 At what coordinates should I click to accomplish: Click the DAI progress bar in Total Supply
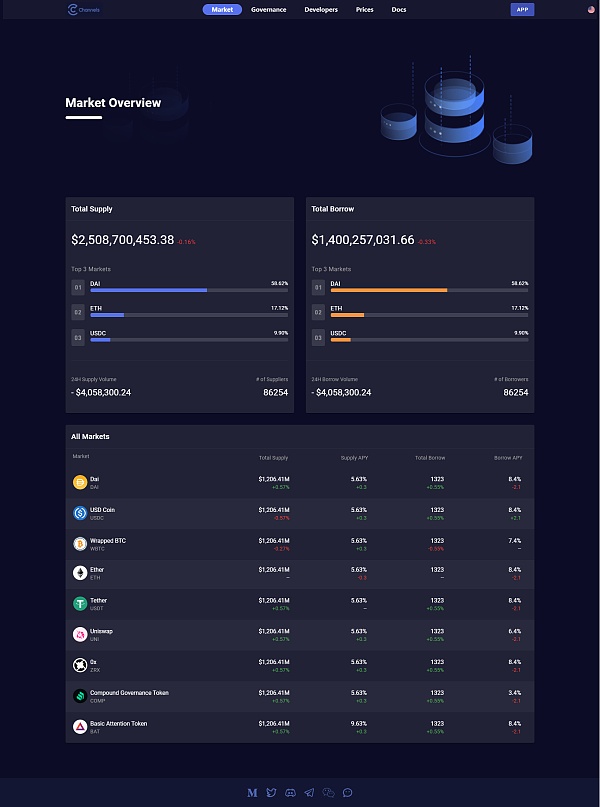pyautogui.click(x=189, y=290)
